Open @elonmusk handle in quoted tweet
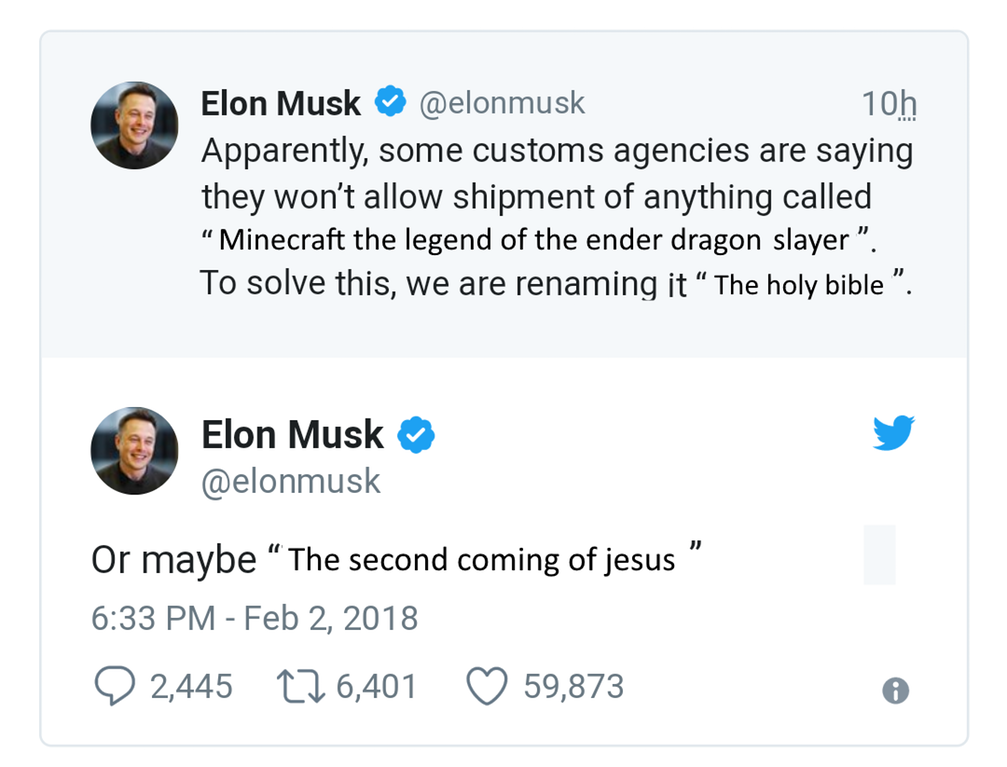The width and height of the screenshot is (1007, 767). (502, 103)
